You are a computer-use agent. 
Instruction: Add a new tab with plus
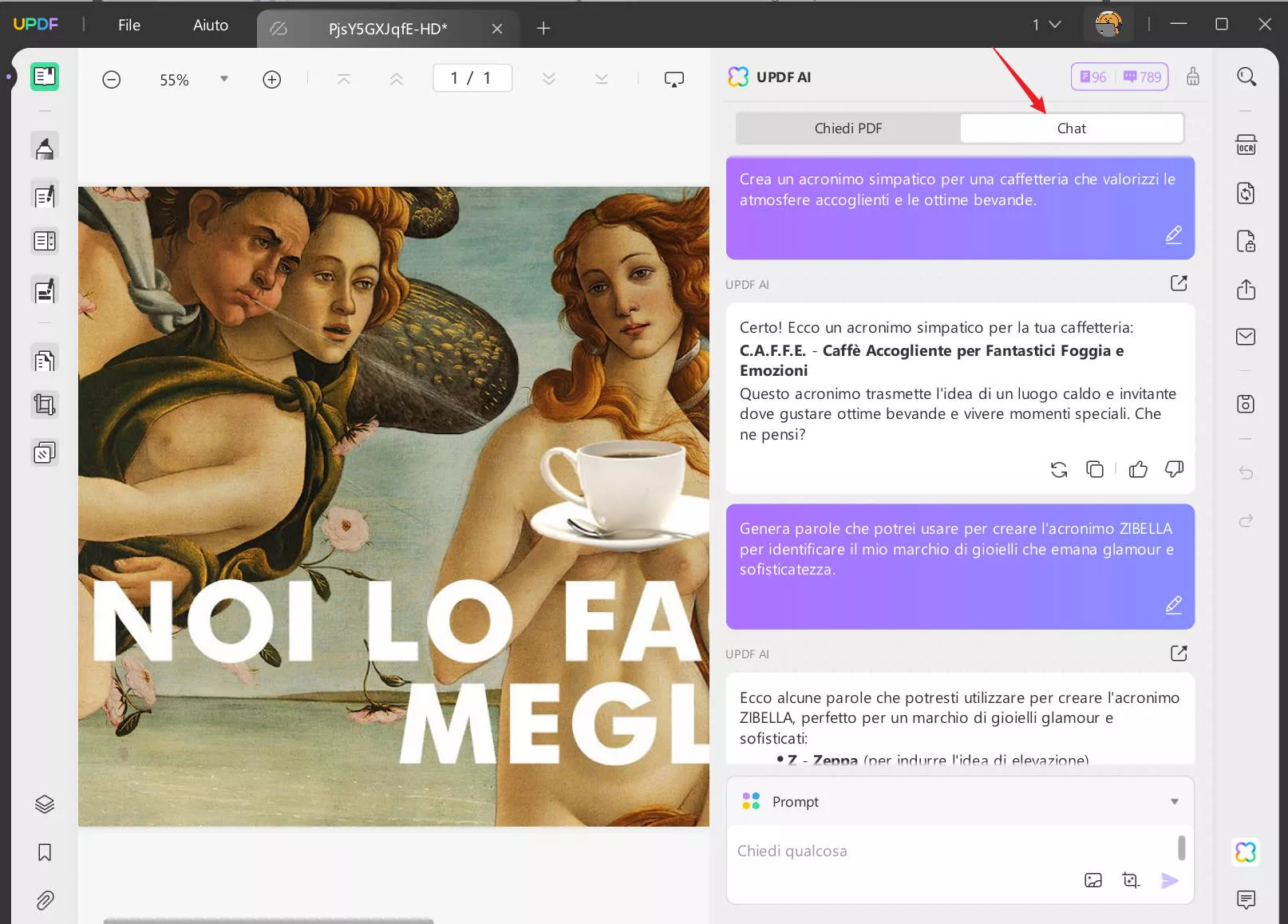tap(543, 29)
